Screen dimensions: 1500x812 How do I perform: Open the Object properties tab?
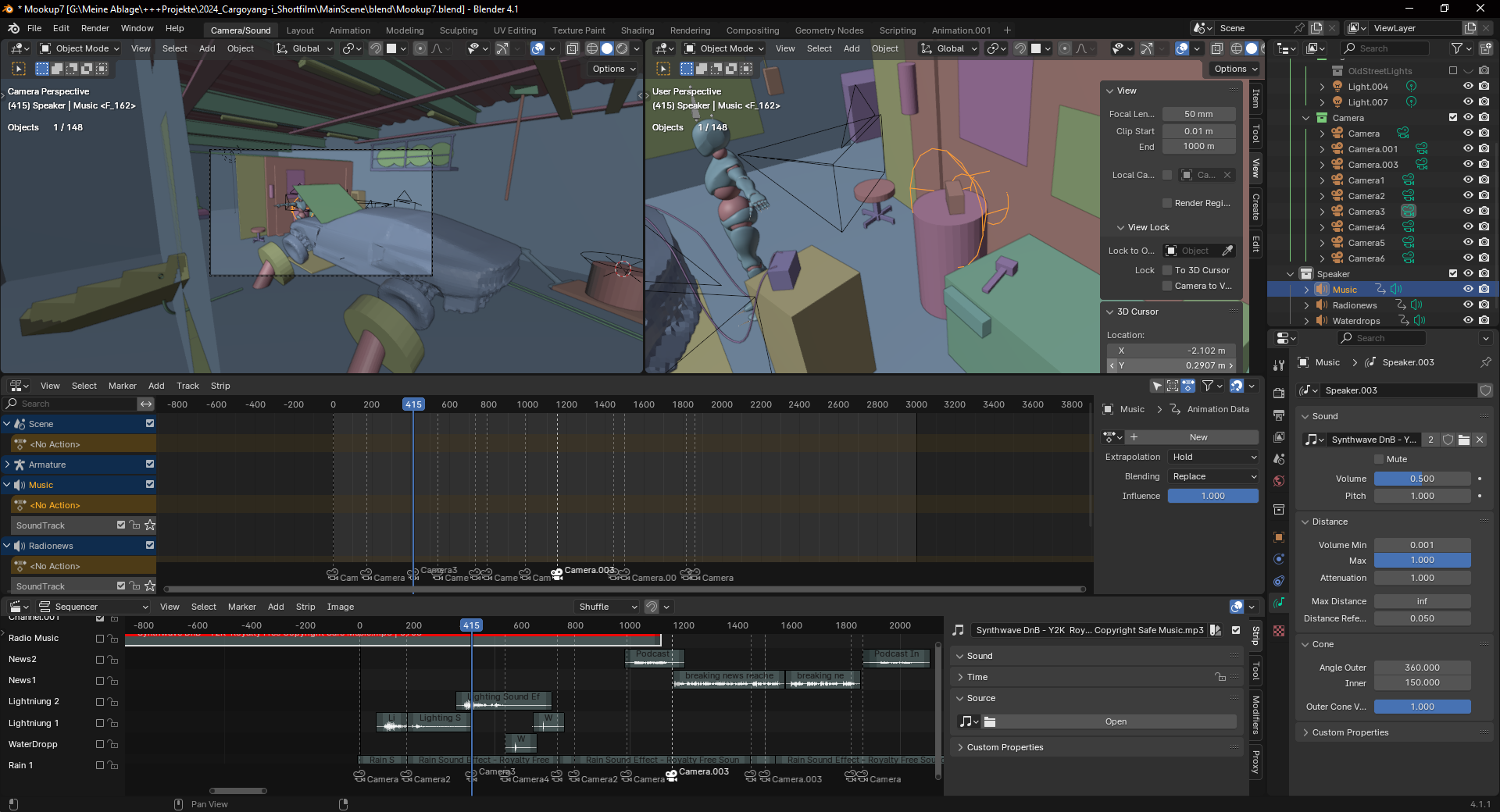point(1279,537)
